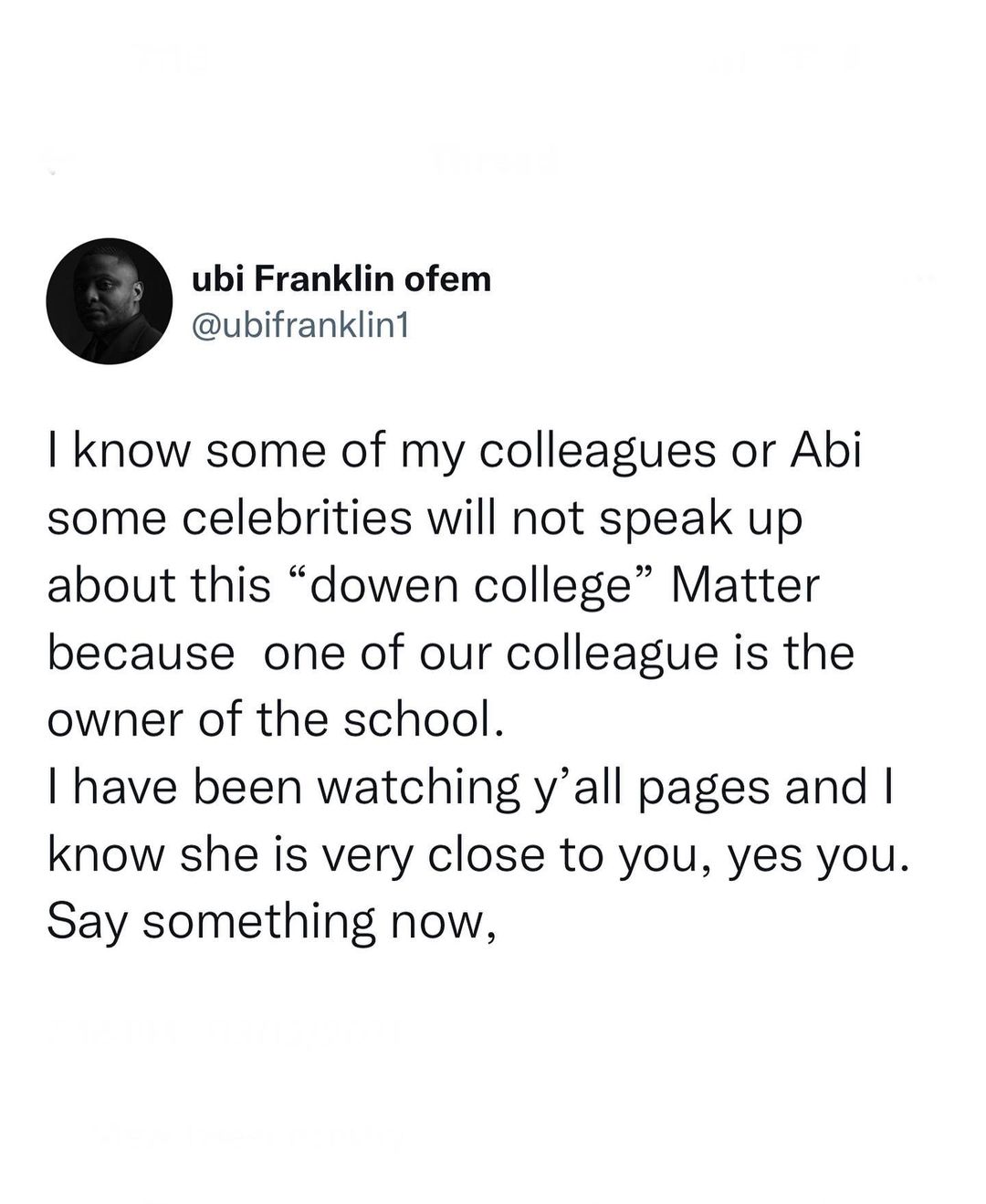Click the line starting "I know some of my colleagues"
The image size is (986, 1204).
pyautogui.click(x=454, y=451)
